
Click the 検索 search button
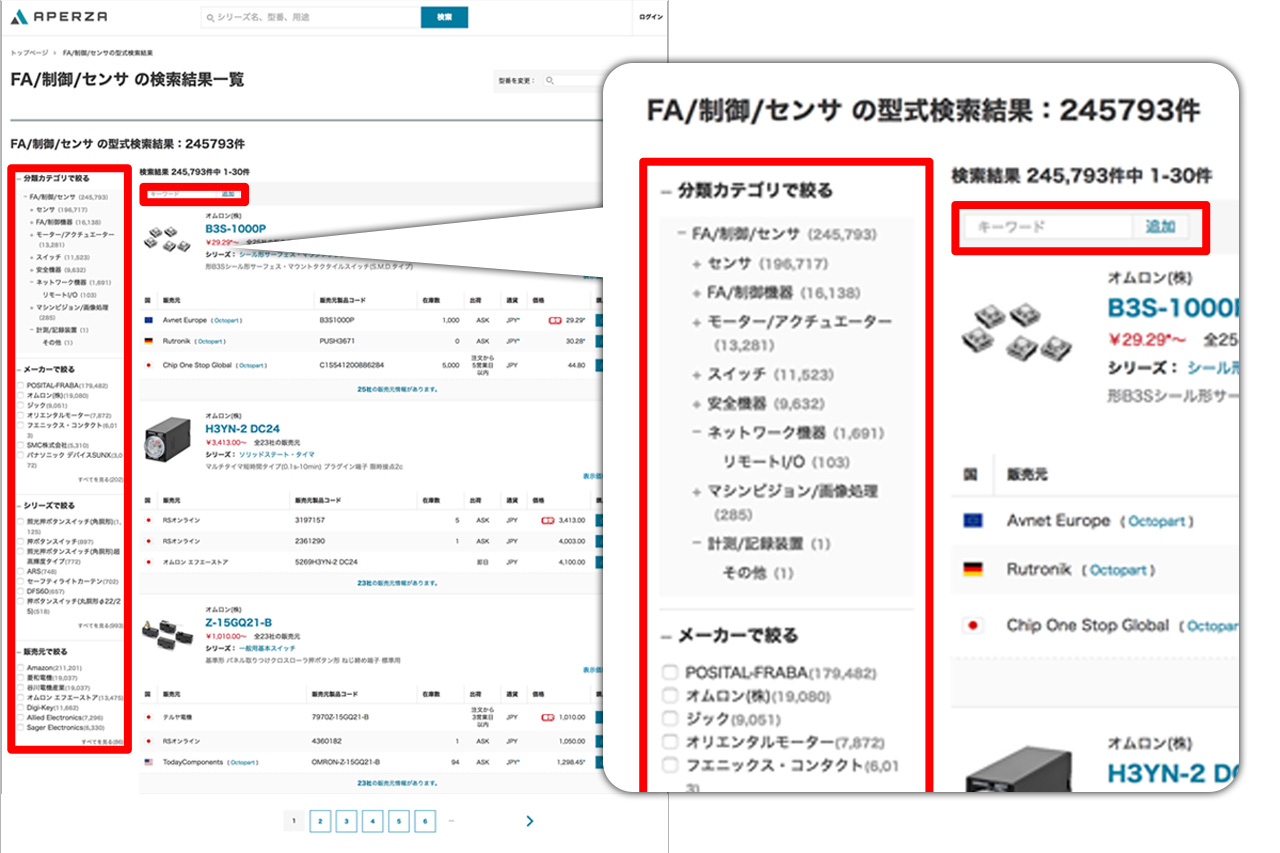click(444, 17)
